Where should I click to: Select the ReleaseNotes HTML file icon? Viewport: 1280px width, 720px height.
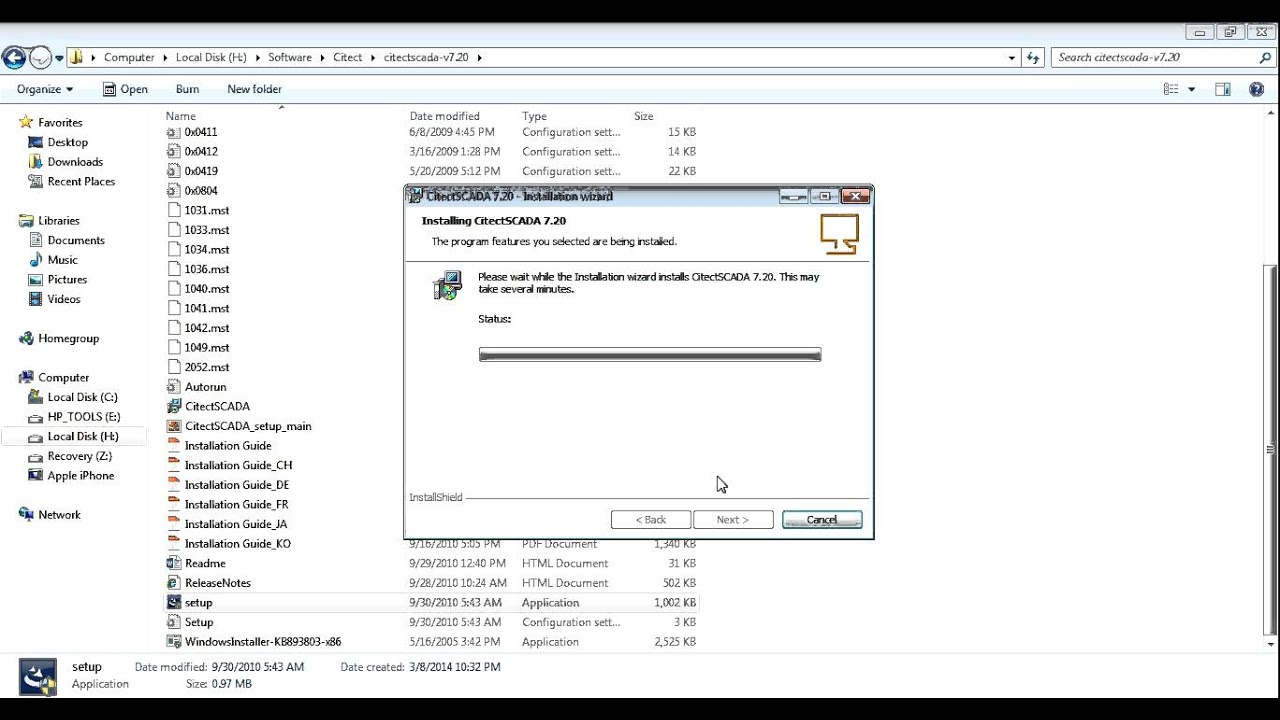174,583
